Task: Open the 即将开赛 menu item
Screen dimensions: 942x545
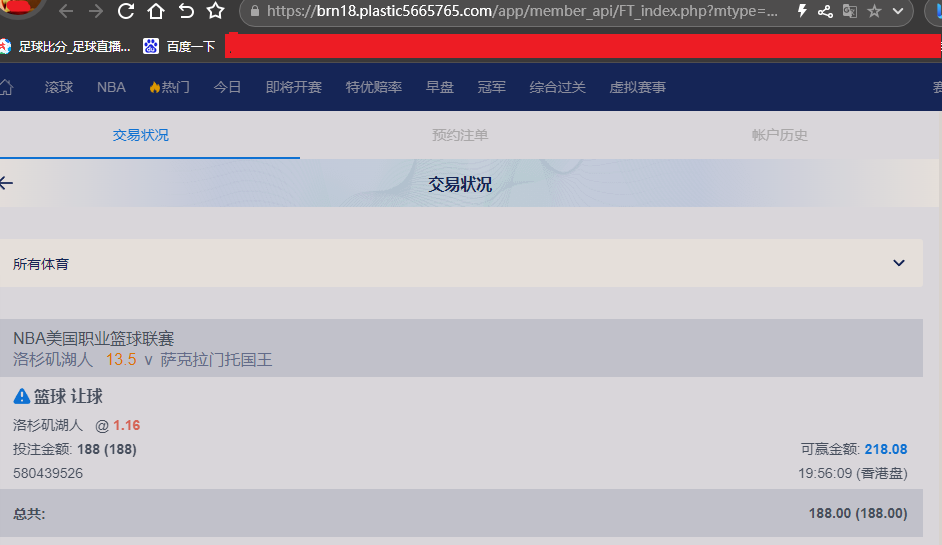Action: point(294,87)
